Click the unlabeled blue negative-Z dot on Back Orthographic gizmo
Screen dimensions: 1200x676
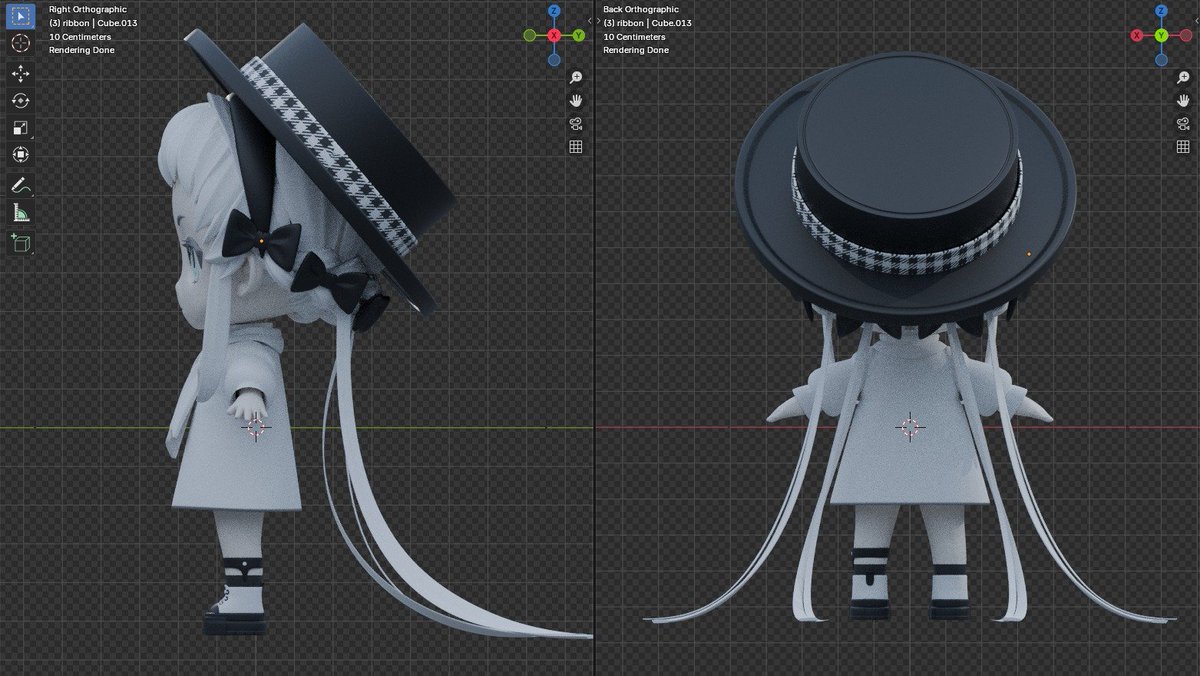point(1161,59)
